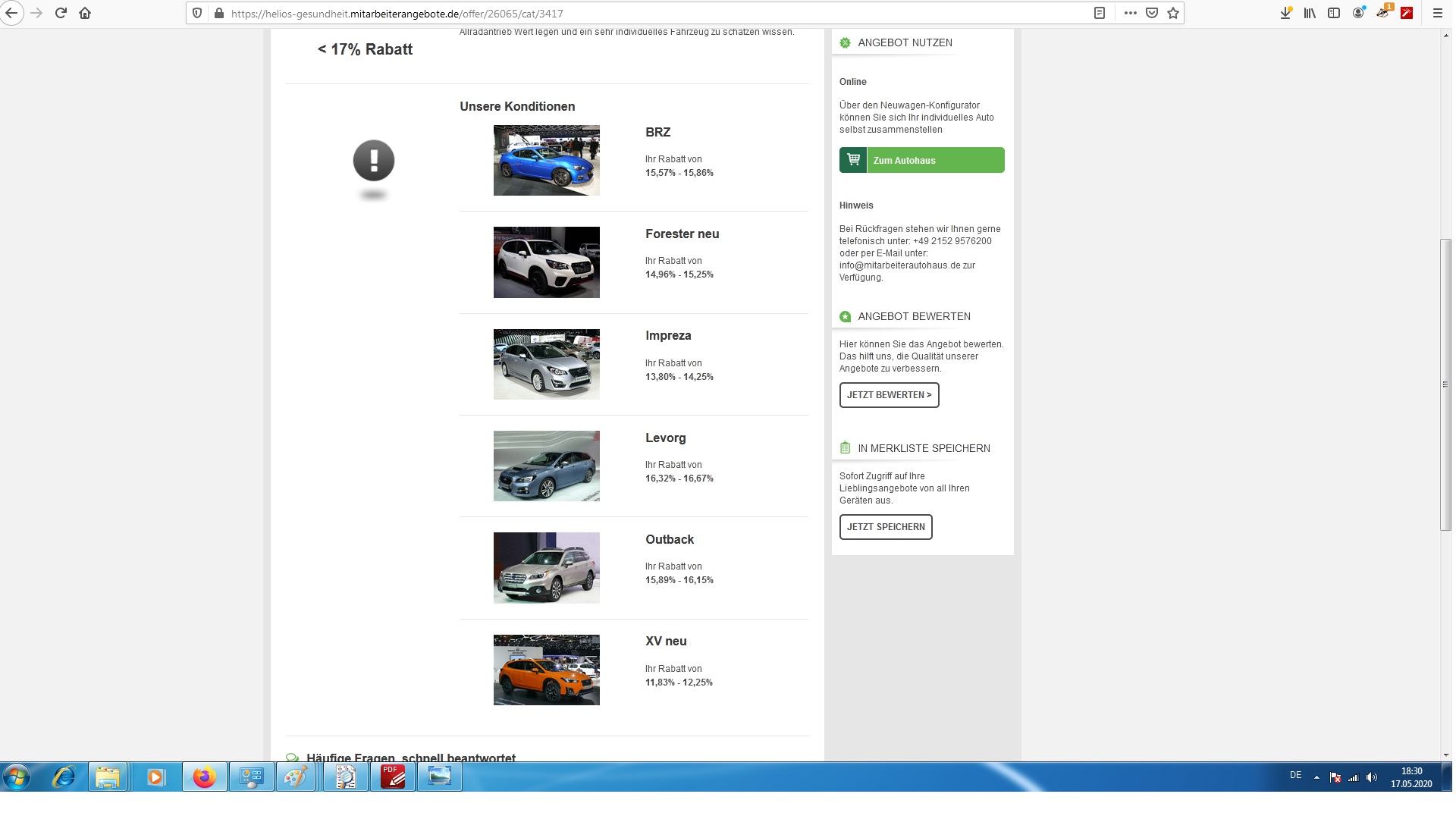Open Firefox account icon
Image resolution: width=1456 pixels, height=819 pixels.
[x=1358, y=13]
